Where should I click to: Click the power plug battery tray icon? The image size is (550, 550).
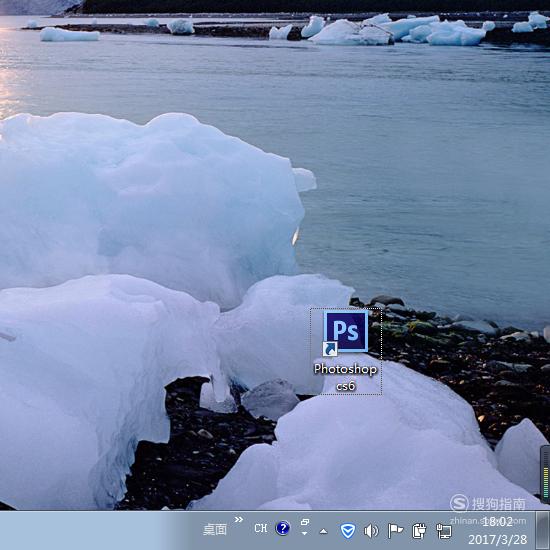[419, 531]
